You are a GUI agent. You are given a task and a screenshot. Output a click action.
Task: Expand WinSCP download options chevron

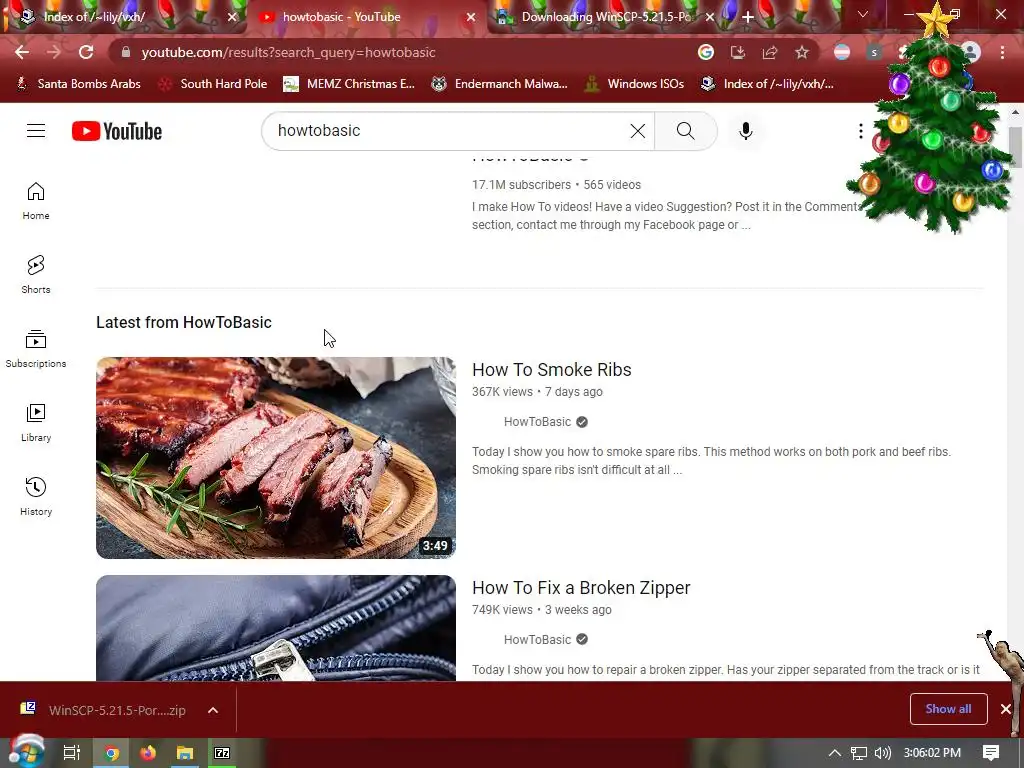coord(213,710)
